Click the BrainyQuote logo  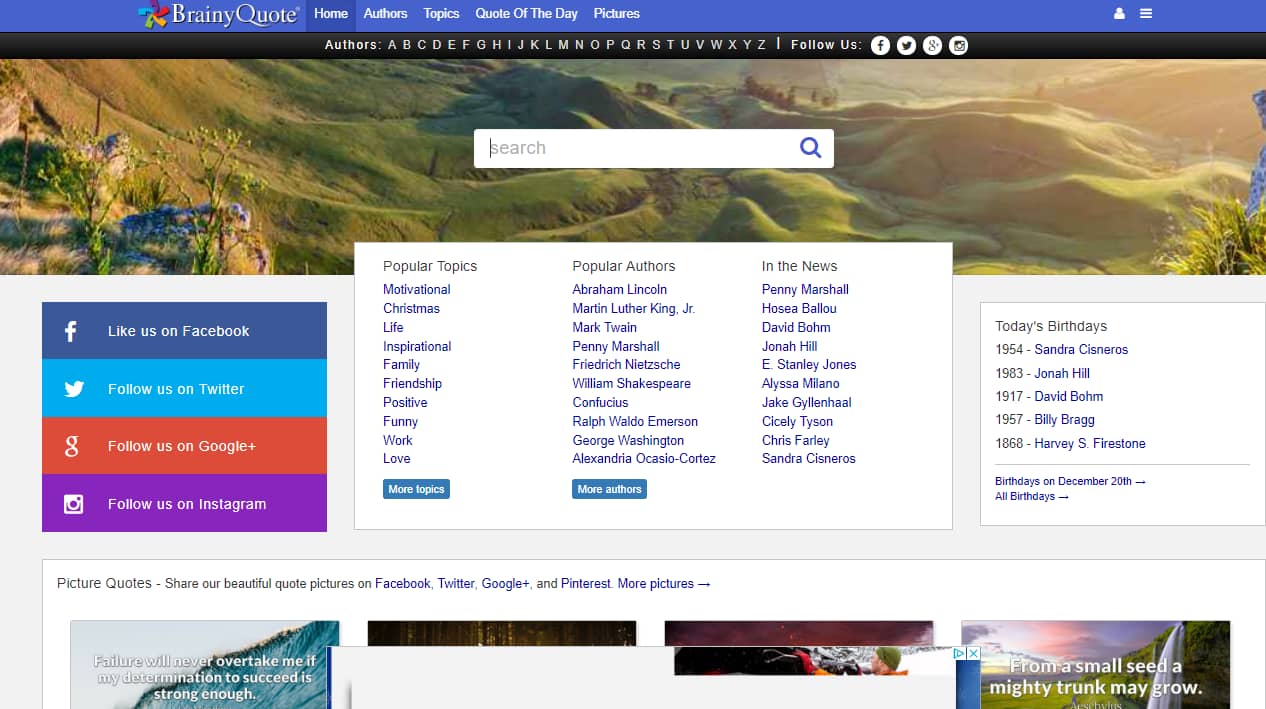[x=218, y=14]
